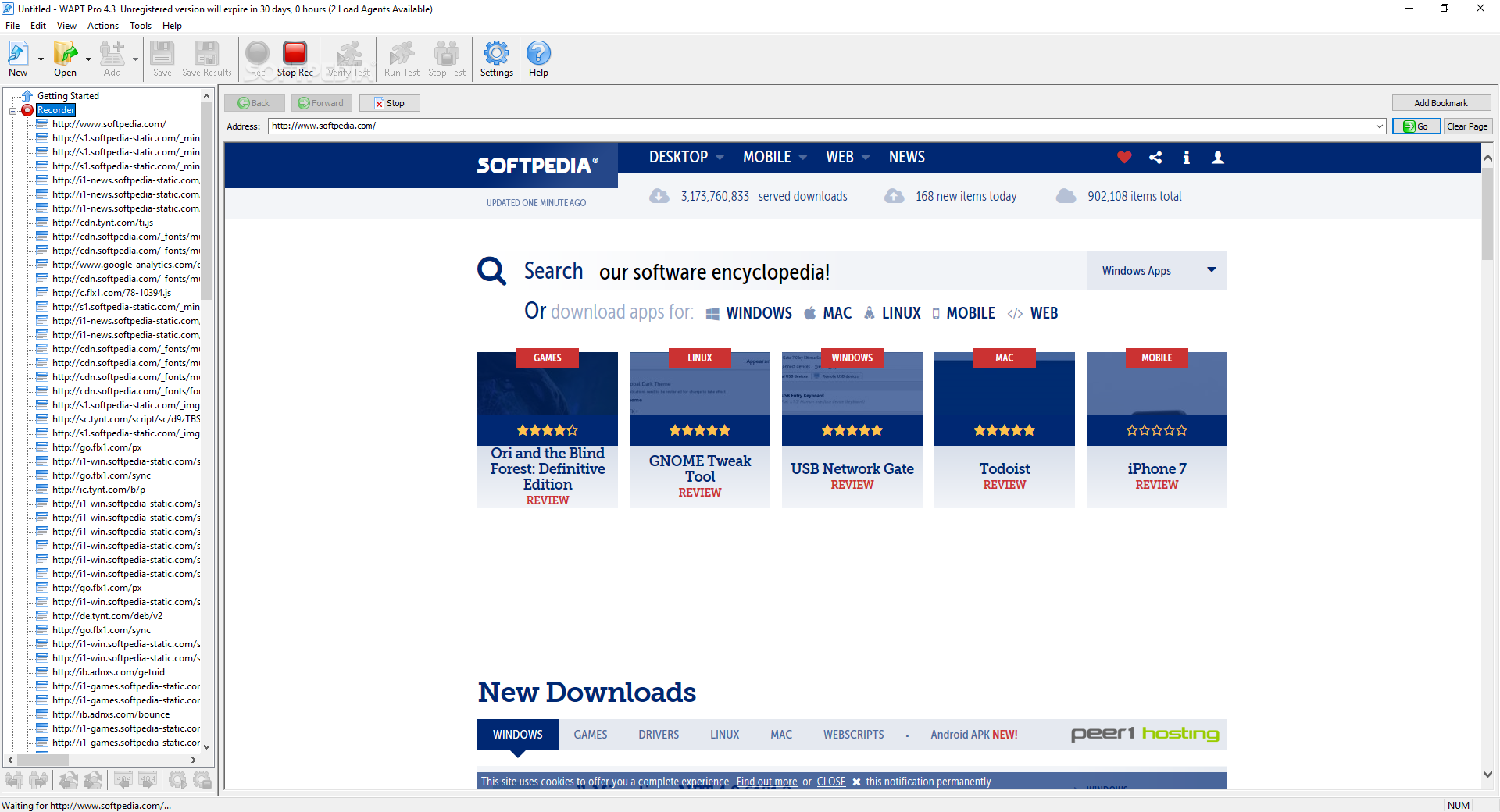Click the next 404 error page icon
The height and width of the screenshot is (812, 1500).
(x=148, y=779)
